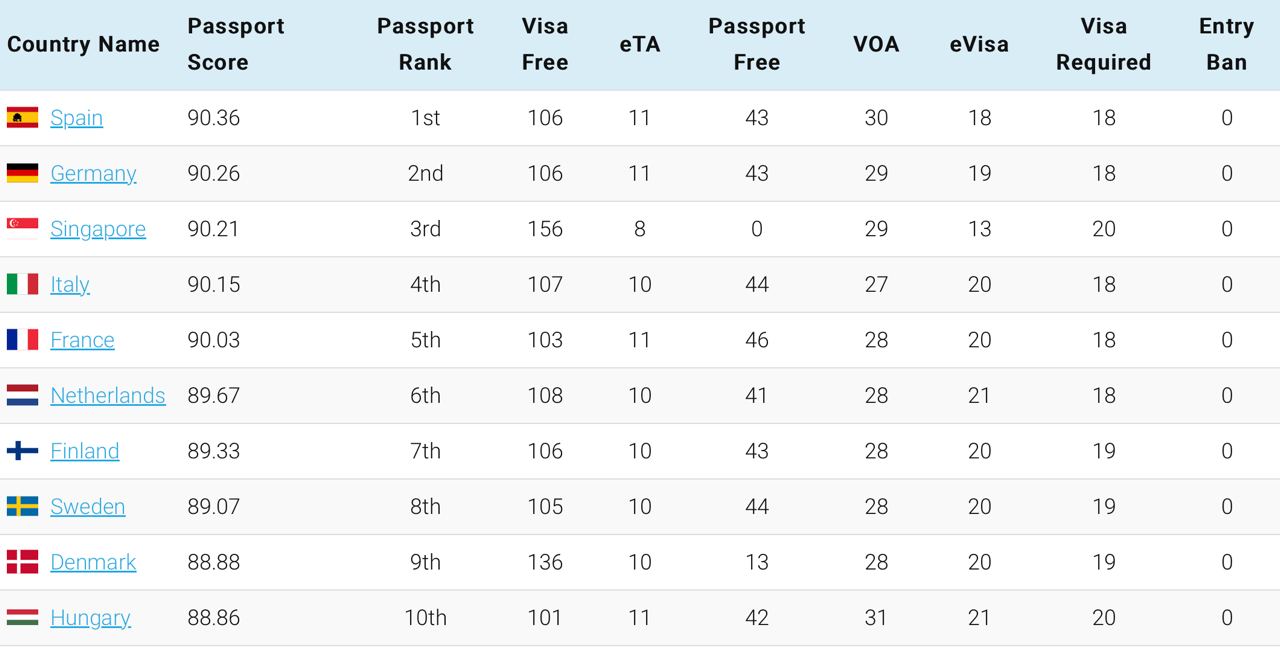Click the Germany flag icon
This screenshot has height=650, width=1280.
click(22, 173)
